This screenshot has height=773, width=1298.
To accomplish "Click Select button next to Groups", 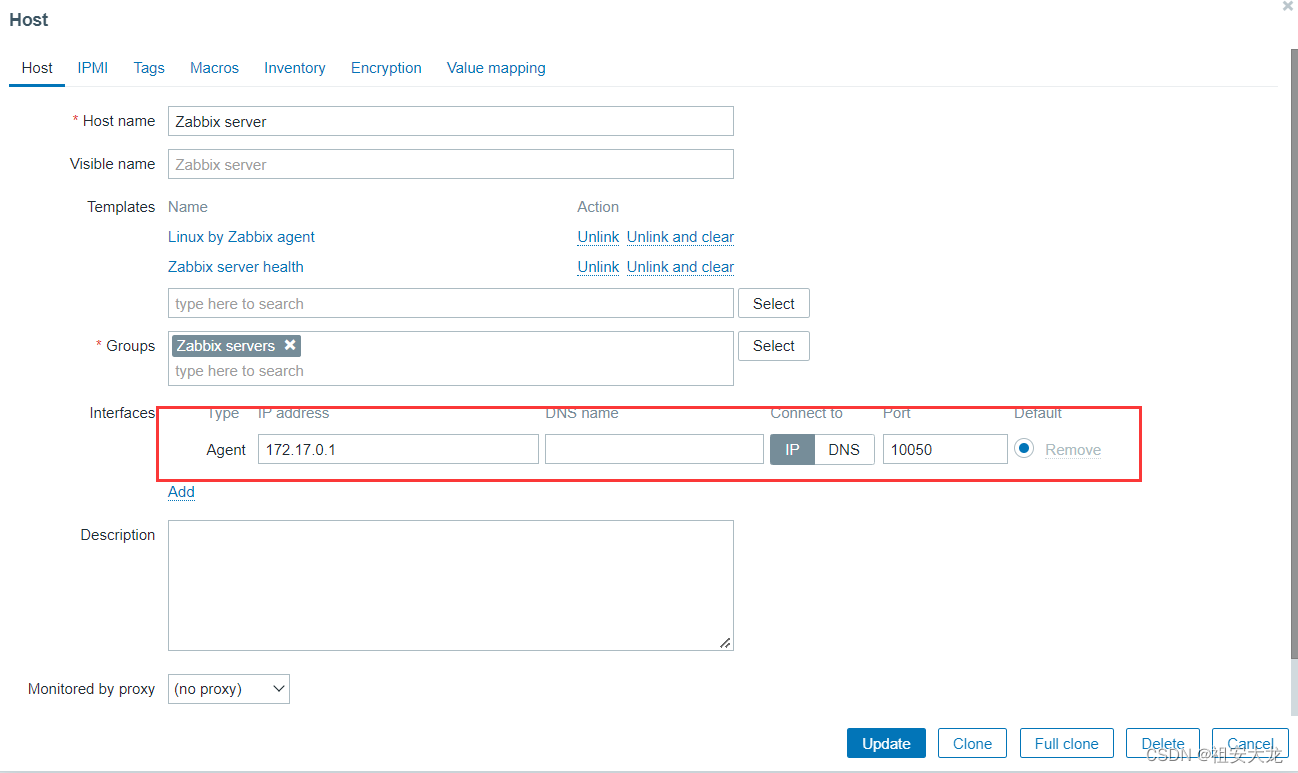I will 774,345.
